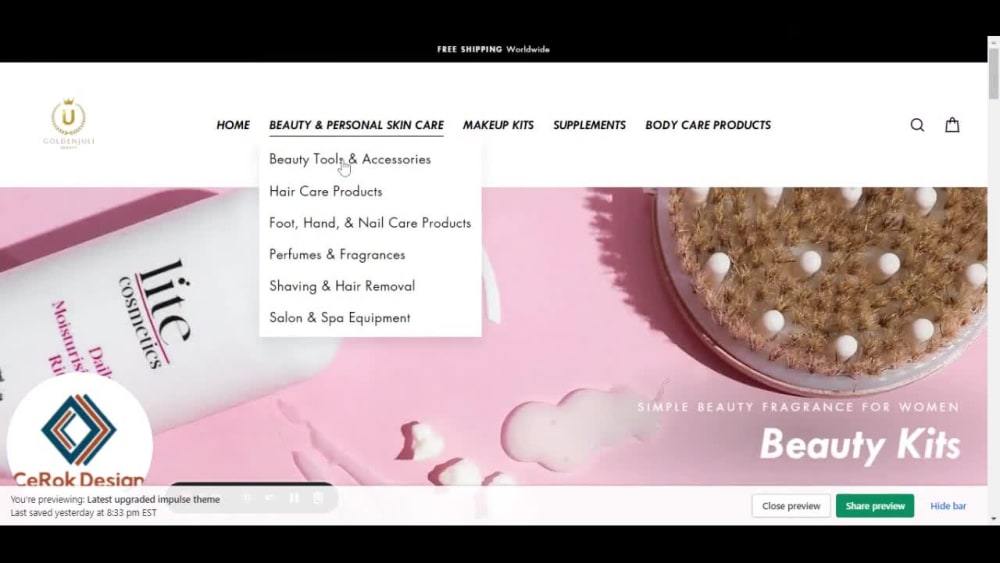The height and width of the screenshot is (563, 1000).
Task: Open the search magnifier icon
Action: click(917, 125)
